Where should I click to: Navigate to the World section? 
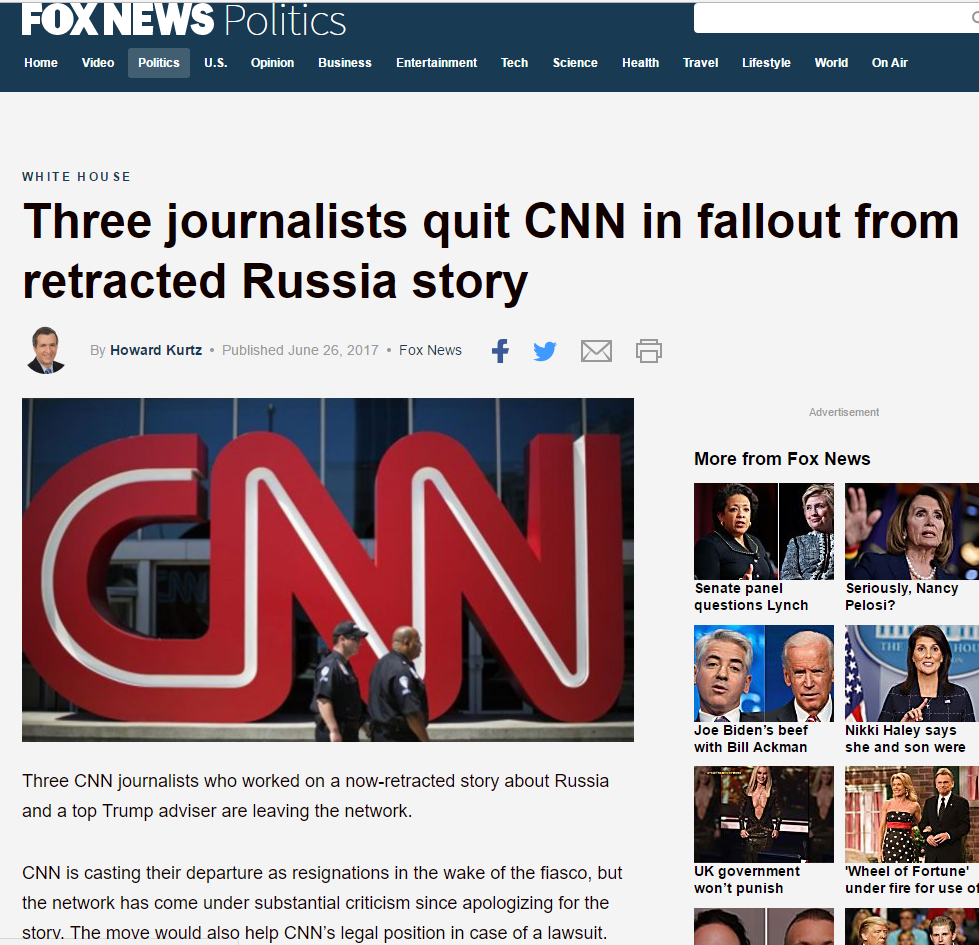pyautogui.click(x=831, y=63)
